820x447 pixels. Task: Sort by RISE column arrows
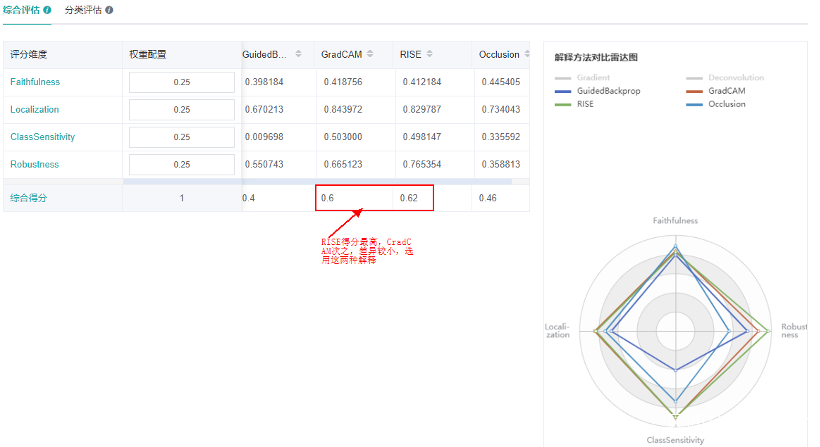pyautogui.click(x=429, y=54)
